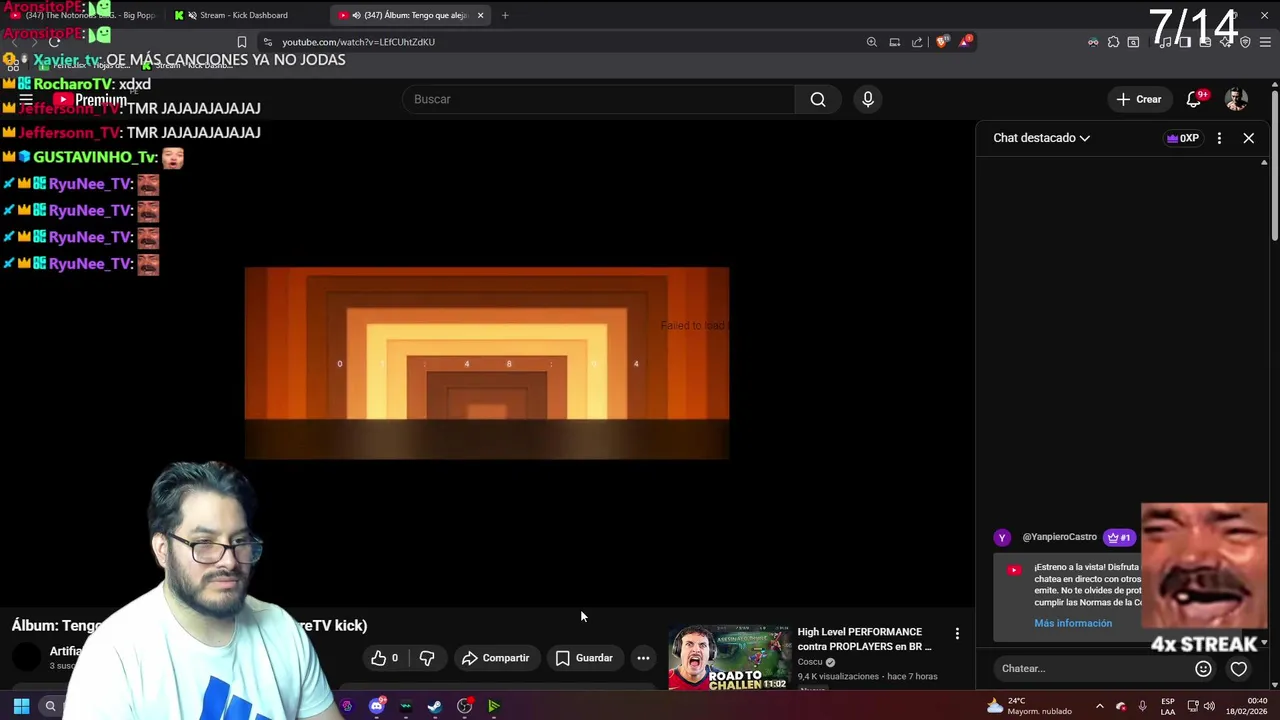Like the video with thumbs up

click(x=385, y=658)
